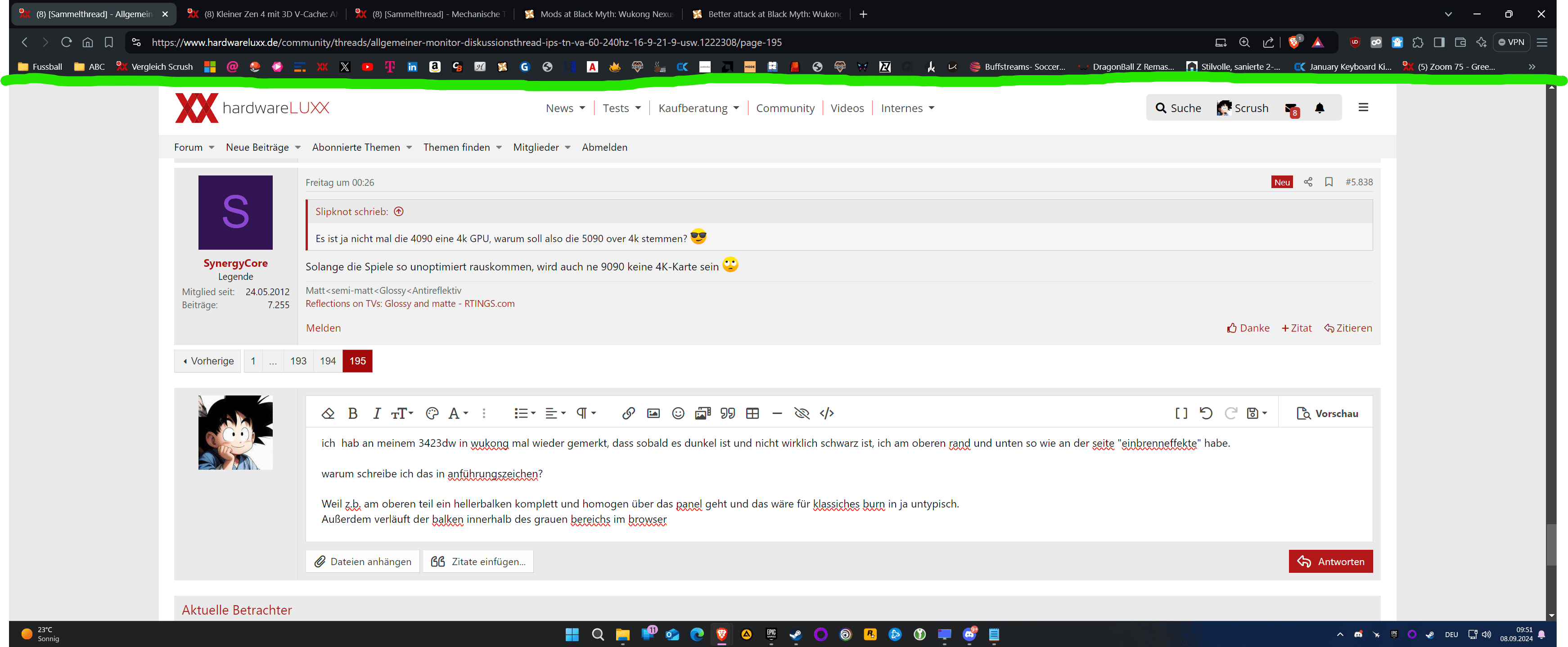Toggle italic formatting in reply editor
Screen dimensions: 1568x647
pyautogui.click(x=376, y=413)
